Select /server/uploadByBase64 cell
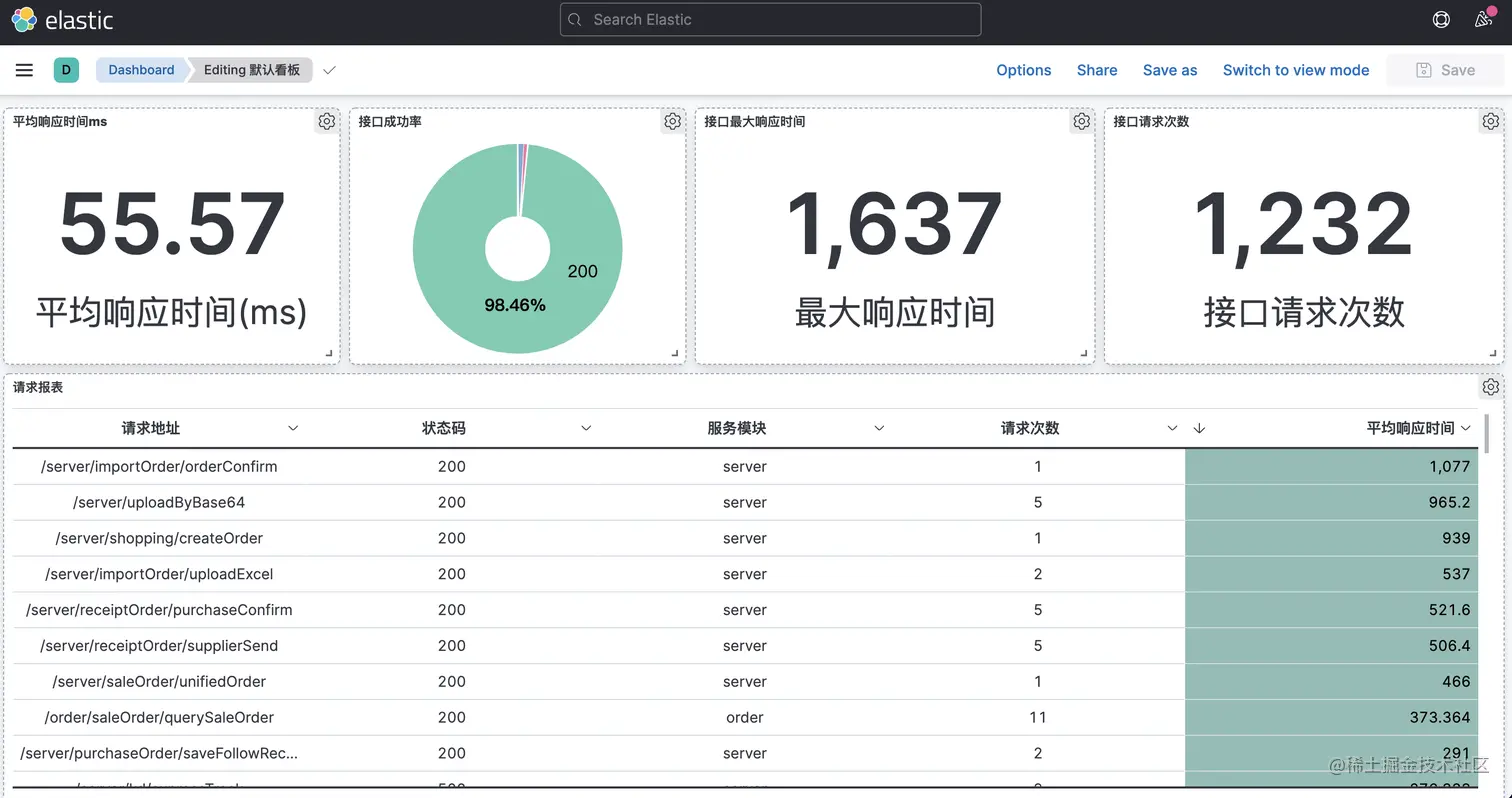 tap(159, 502)
